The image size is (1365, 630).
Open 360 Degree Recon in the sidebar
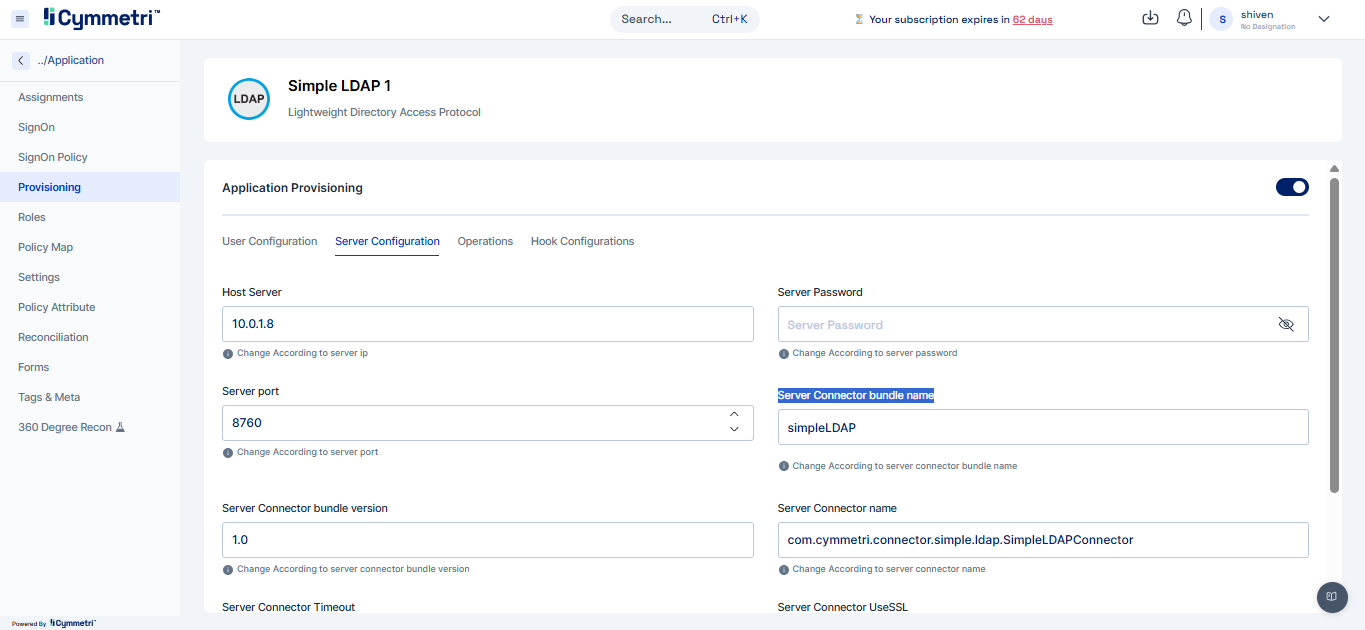(x=90, y=427)
